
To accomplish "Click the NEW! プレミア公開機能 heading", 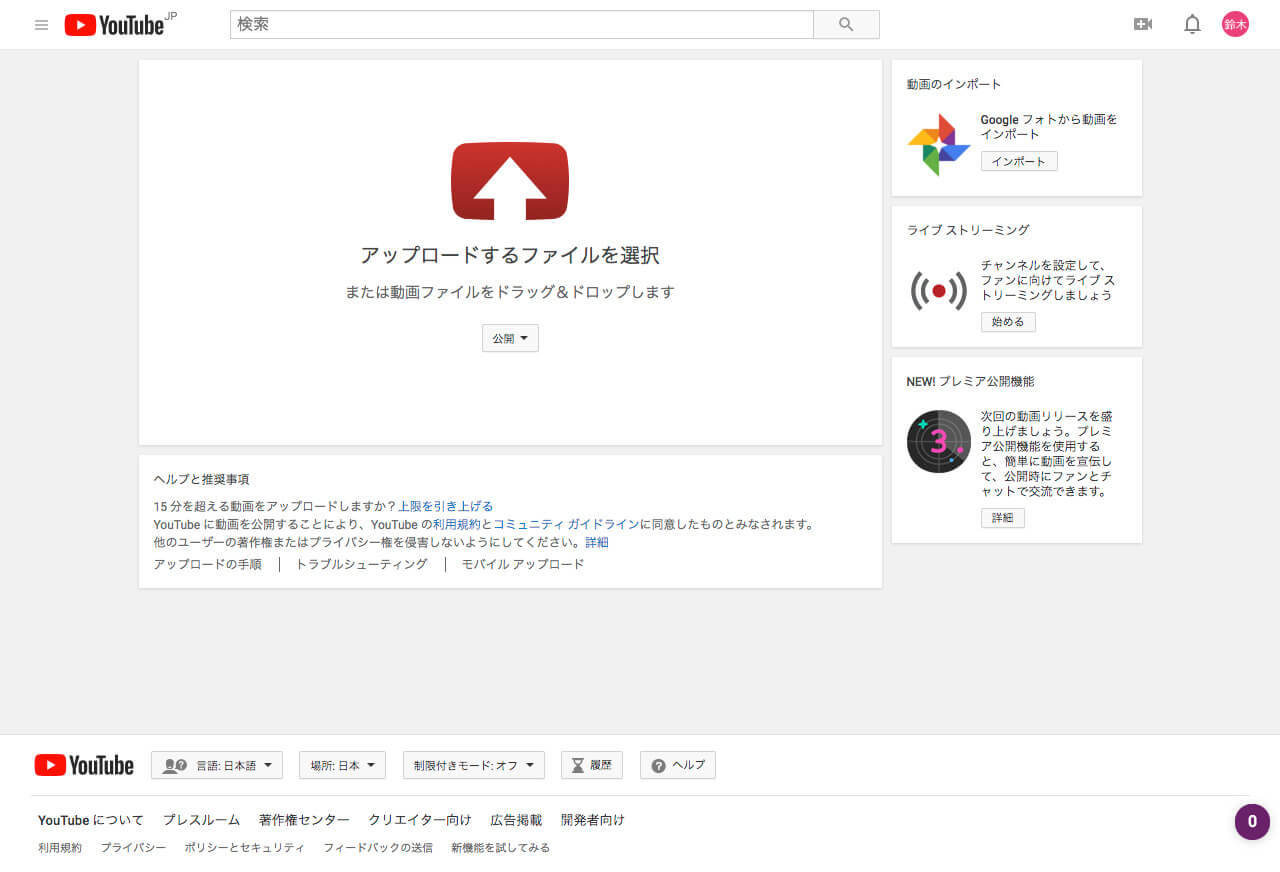I will coord(970,382).
